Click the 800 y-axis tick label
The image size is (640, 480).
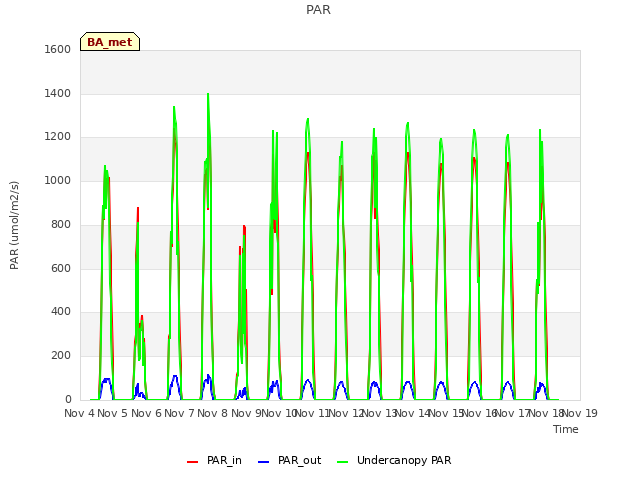point(61,224)
